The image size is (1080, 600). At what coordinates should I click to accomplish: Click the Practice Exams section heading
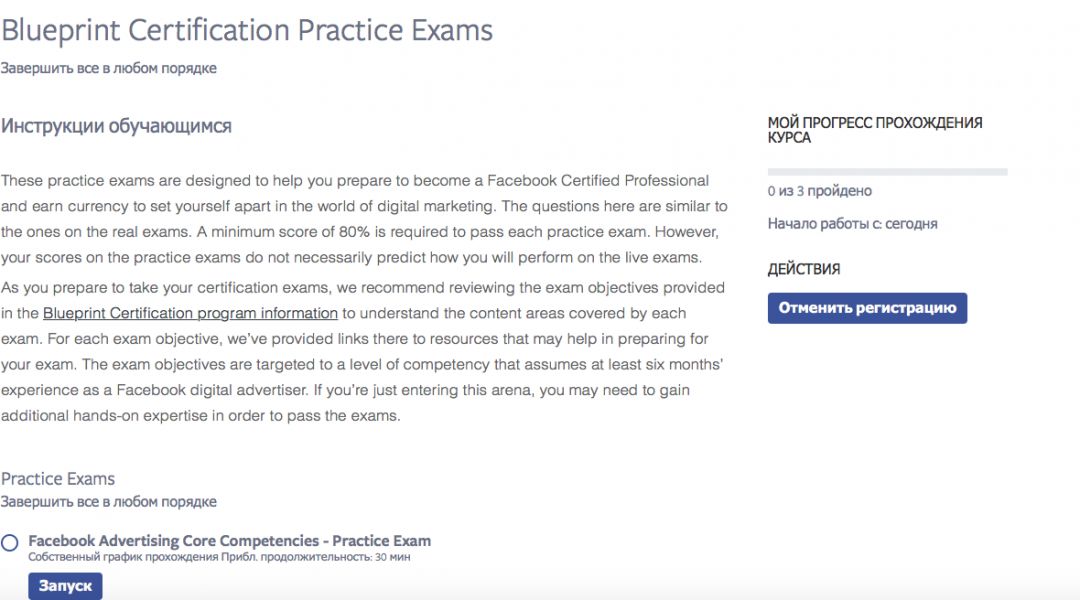[x=58, y=478]
